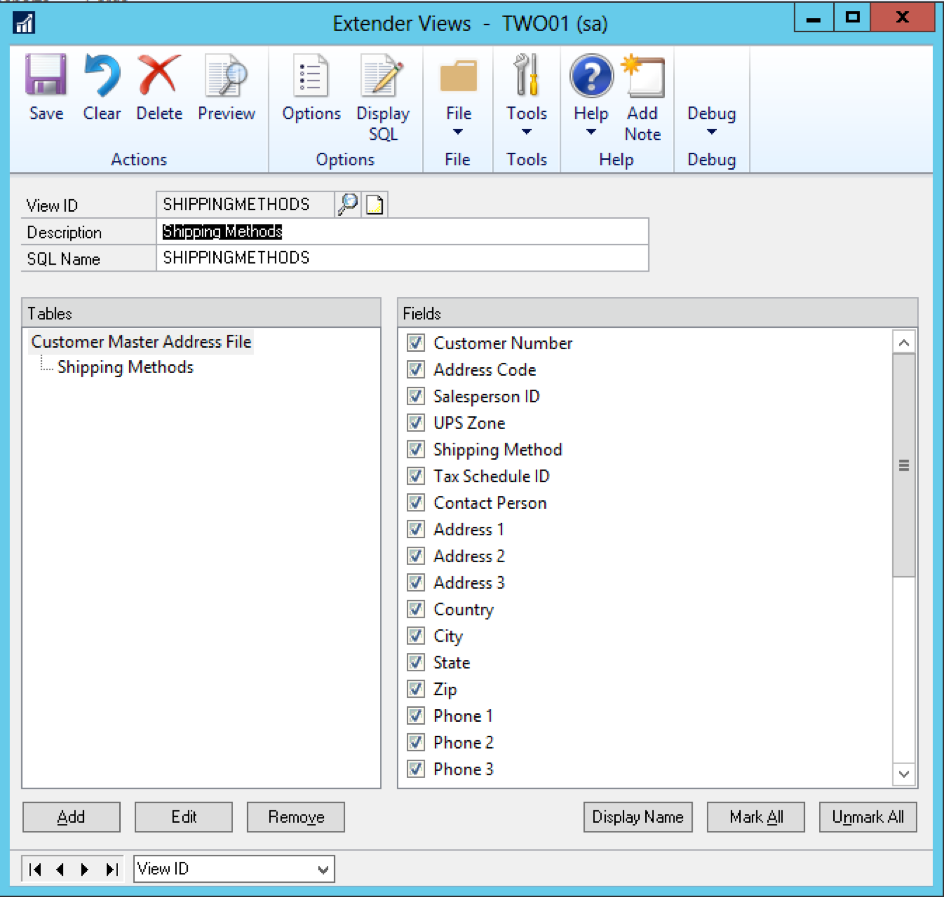Toggle the Tax Schedule ID checkbox
944x897 pixels.
pos(415,476)
